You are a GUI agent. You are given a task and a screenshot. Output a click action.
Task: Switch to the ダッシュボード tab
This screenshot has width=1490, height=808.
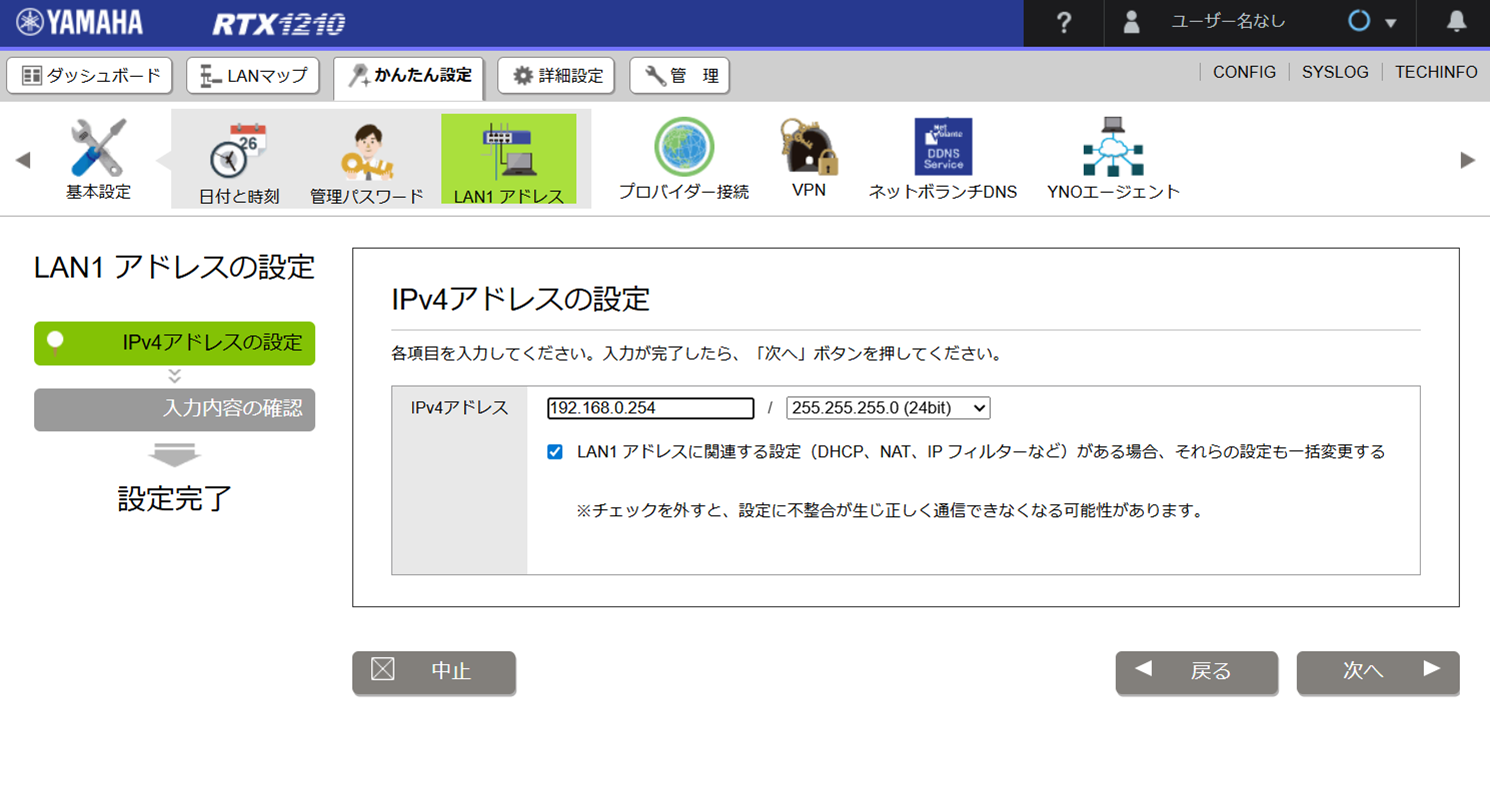coord(89,75)
